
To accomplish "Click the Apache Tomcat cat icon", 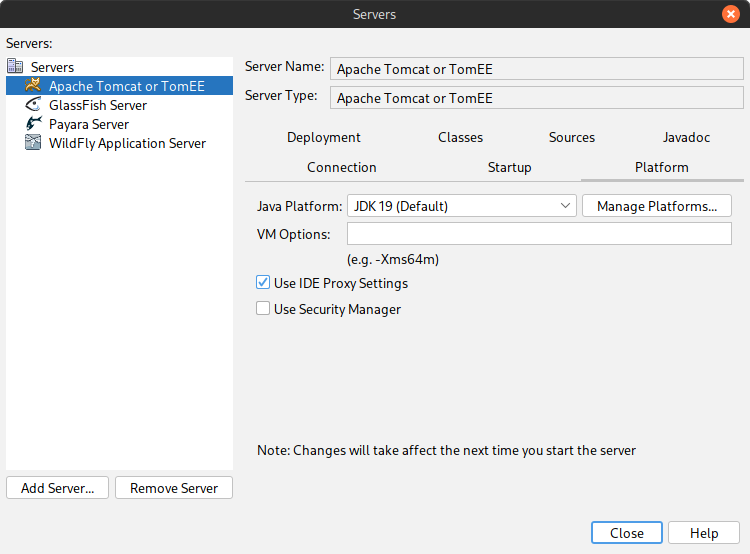I will click(33, 85).
